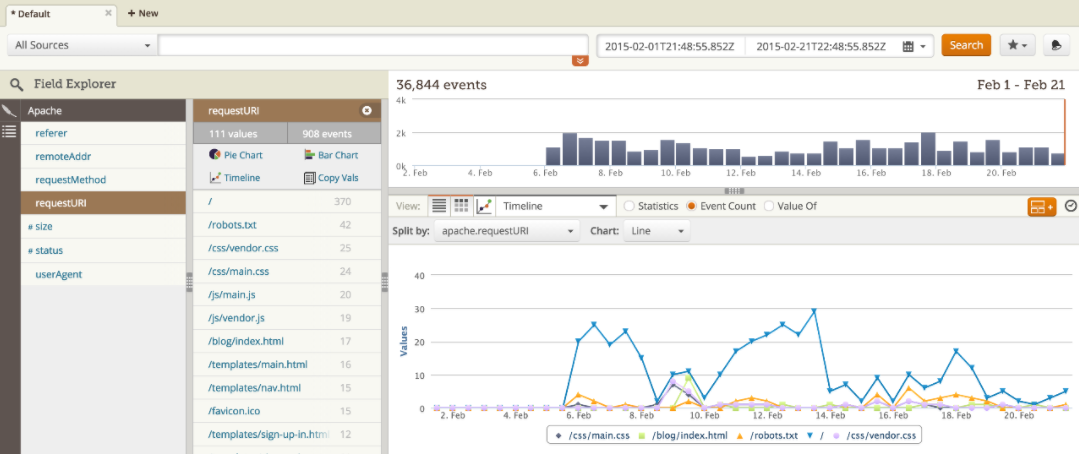
Task: Select the requestURI field
Action: click(x=103, y=204)
